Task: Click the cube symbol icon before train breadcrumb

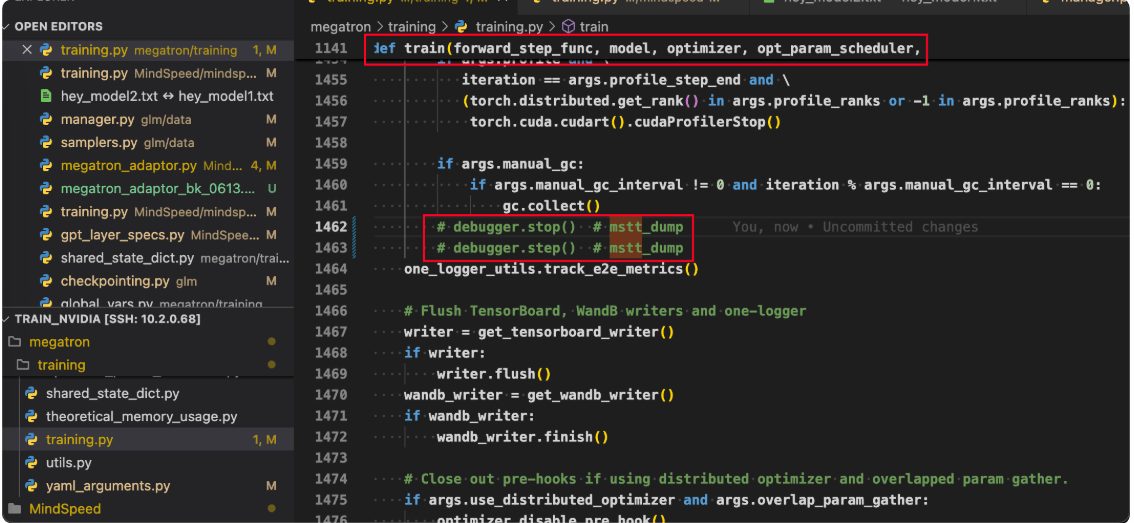Action: click(568, 27)
